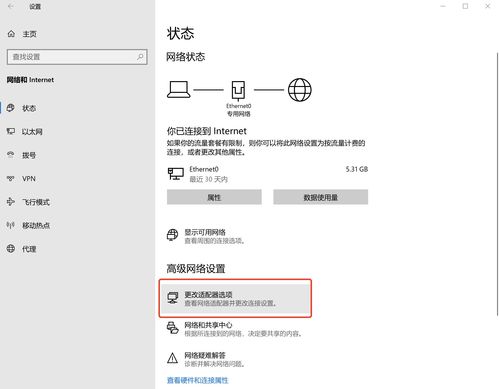Click the 你已连接到 Internet heading
The height and width of the screenshot is (389, 499).
[207, 131]
